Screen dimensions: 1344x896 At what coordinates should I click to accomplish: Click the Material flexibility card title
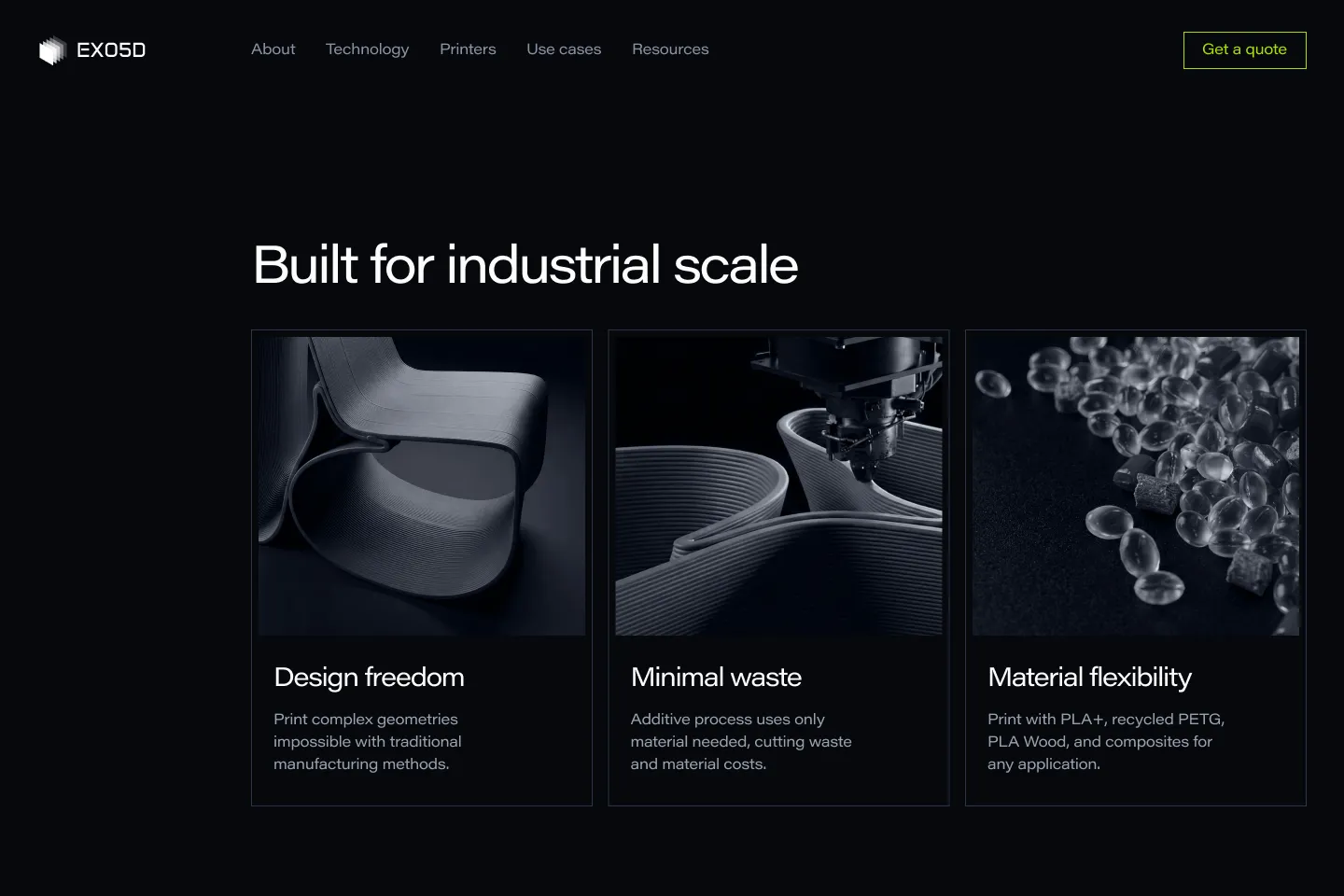click(x=1089, y=677)
